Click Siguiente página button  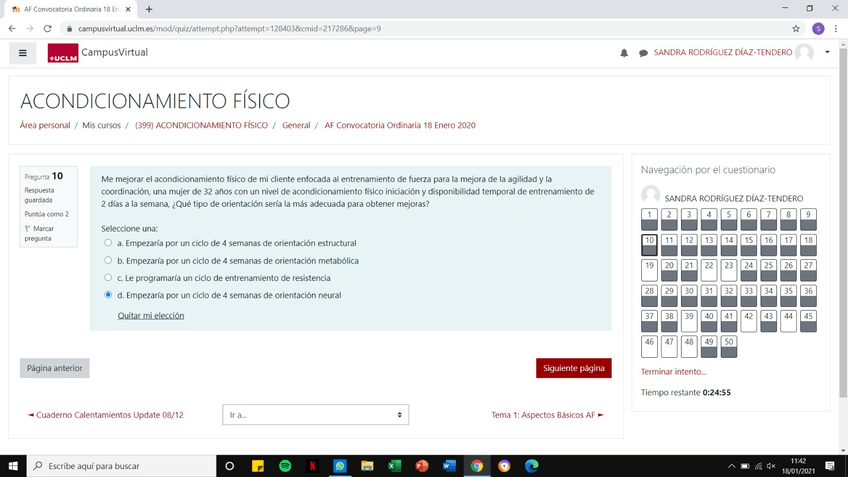tap(574, 368)
